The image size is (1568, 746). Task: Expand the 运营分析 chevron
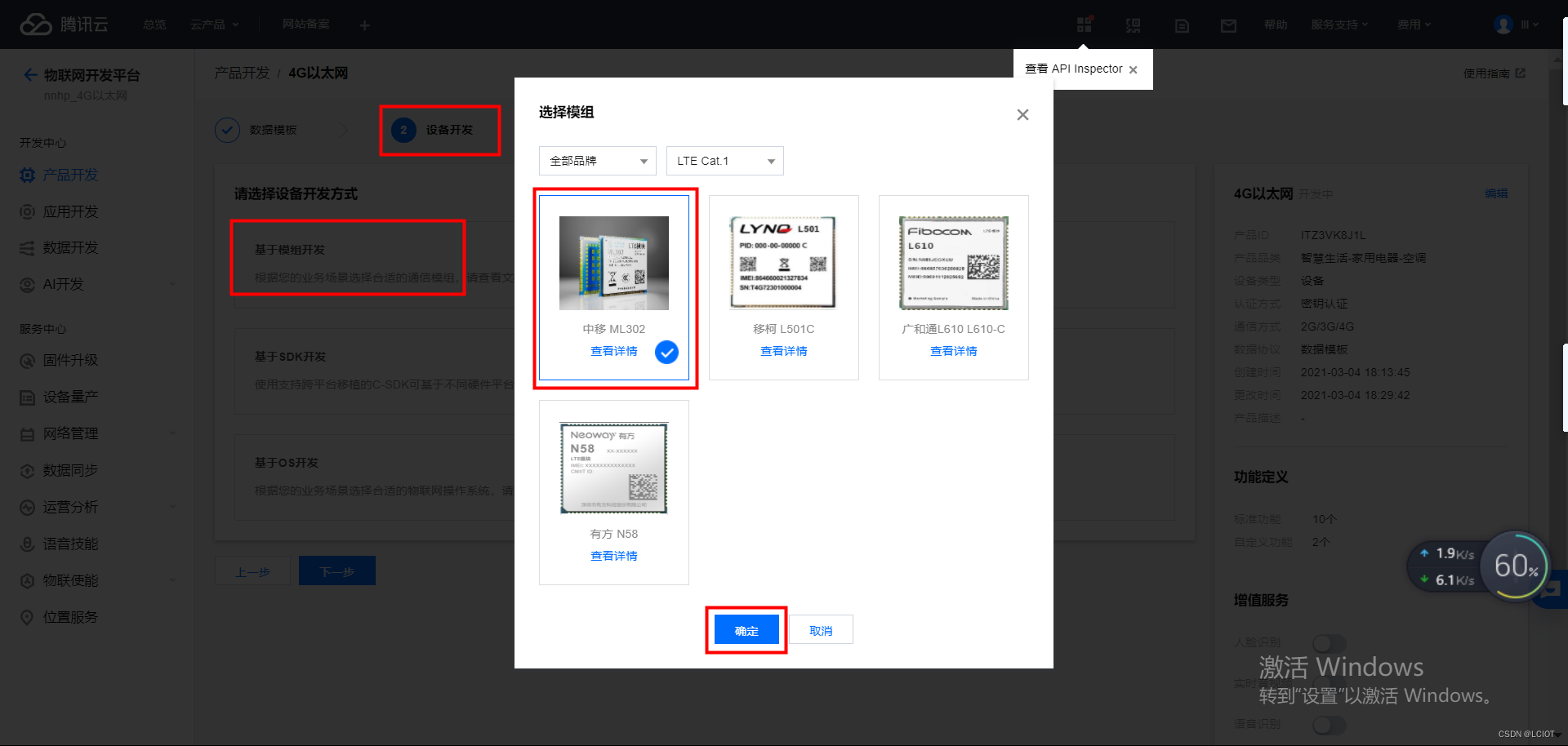pos(172,507)
